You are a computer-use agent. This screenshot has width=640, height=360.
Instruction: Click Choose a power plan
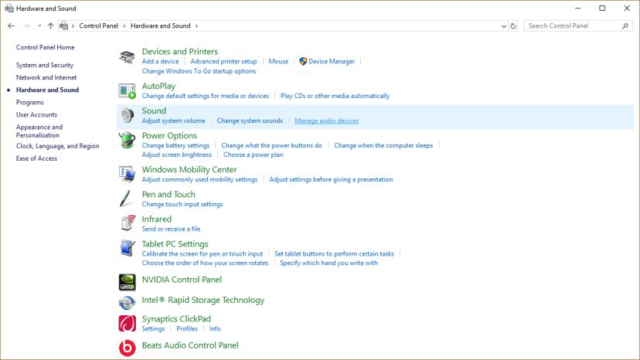point(253,155)
